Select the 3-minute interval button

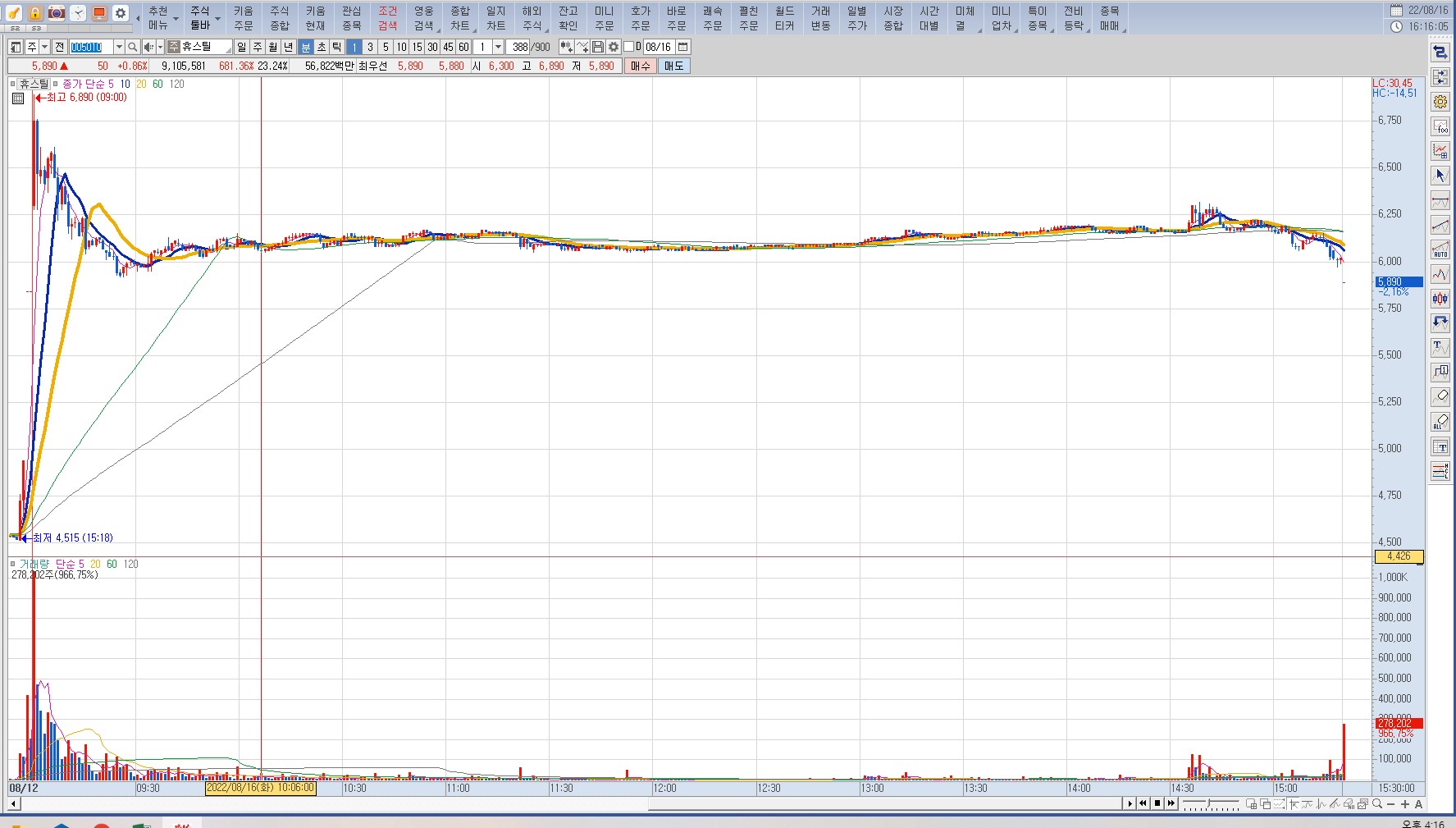point(370,47)
